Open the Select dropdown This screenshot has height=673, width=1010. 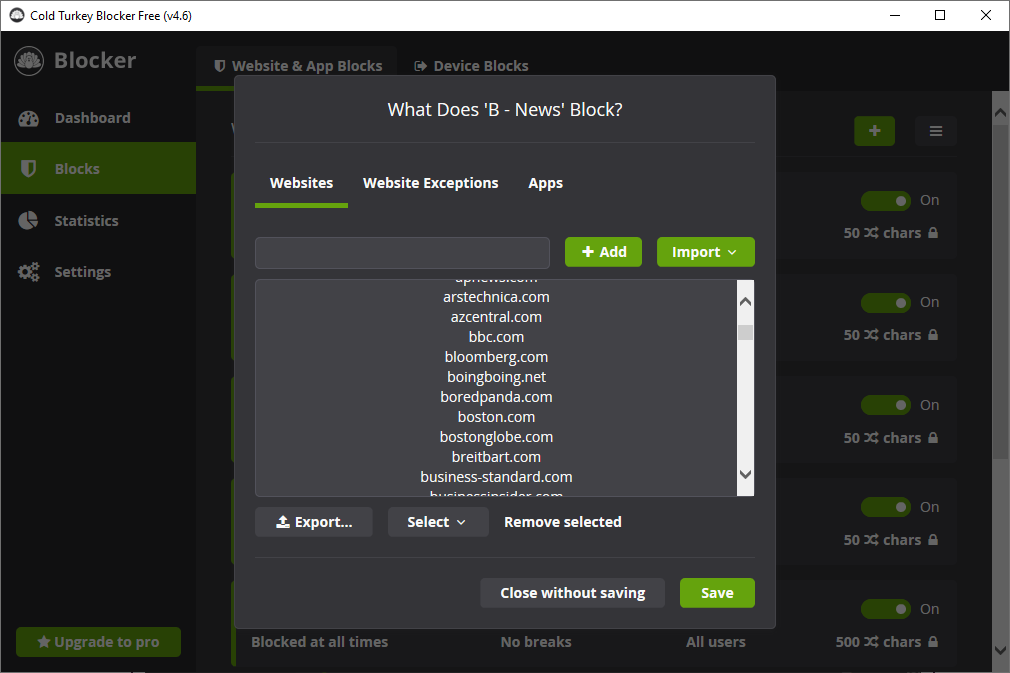point(438,522)
